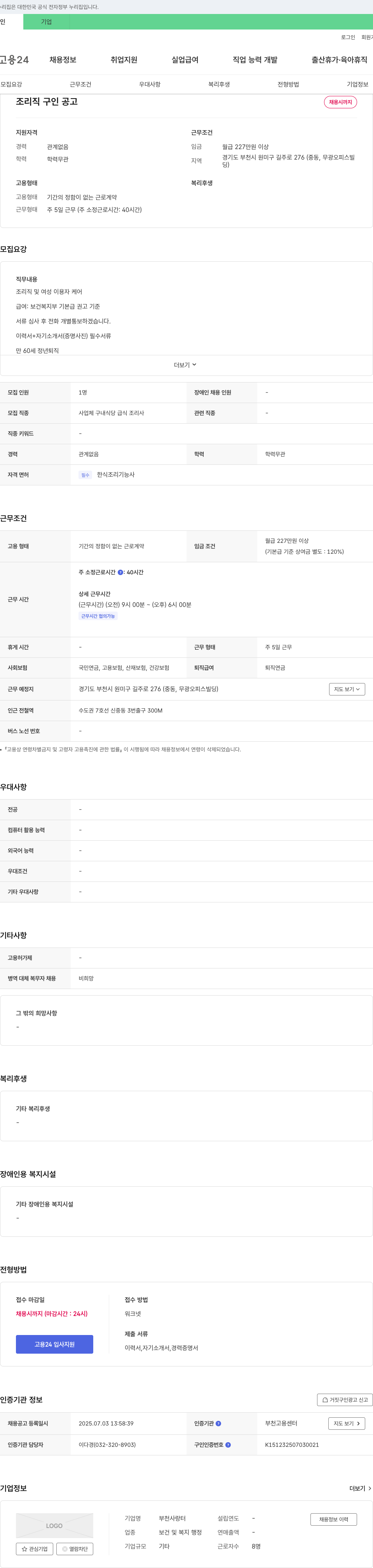Add to favorites via 관심기업 button

[35, 1549]
